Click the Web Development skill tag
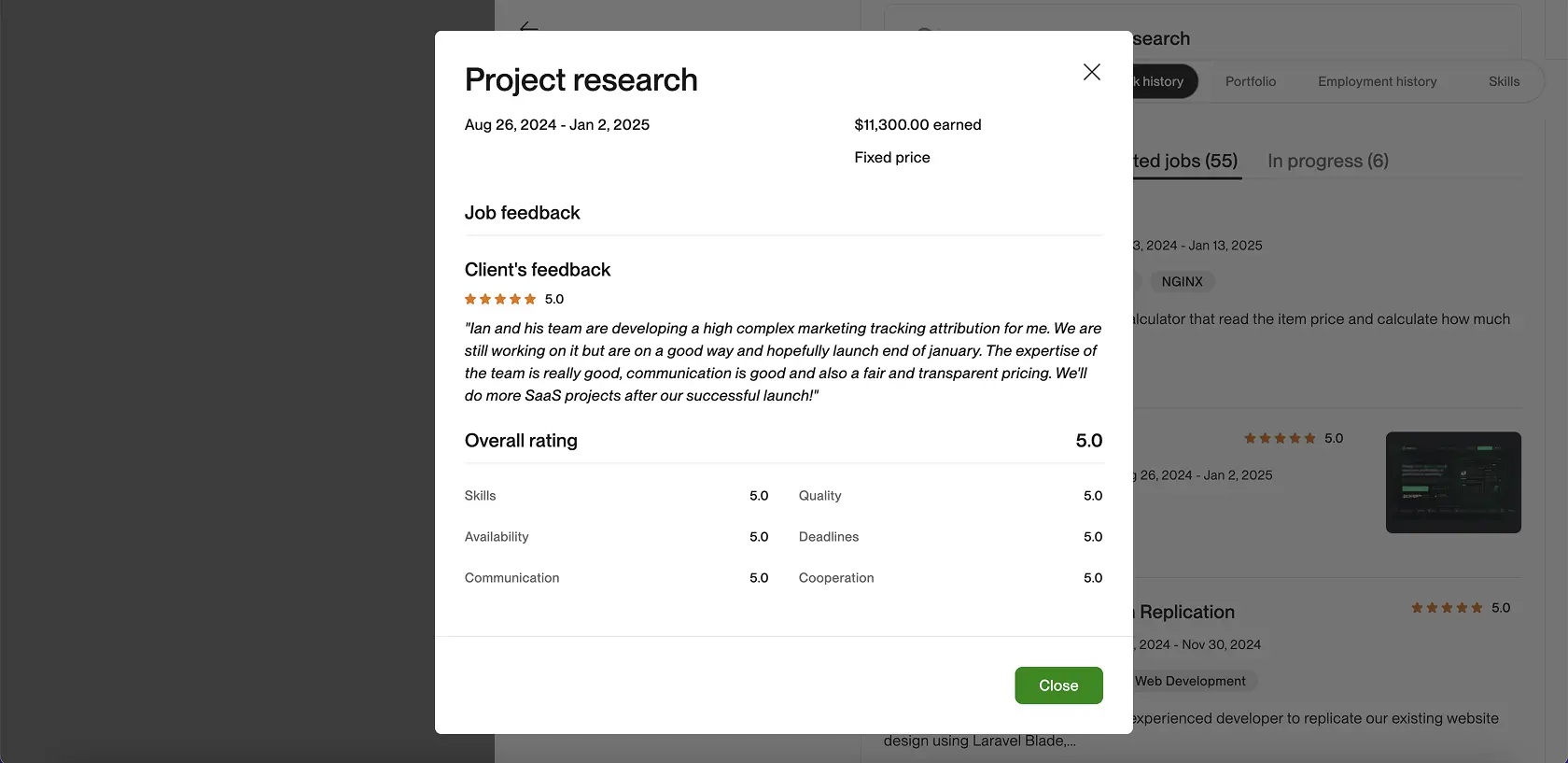 [1189, 681]
